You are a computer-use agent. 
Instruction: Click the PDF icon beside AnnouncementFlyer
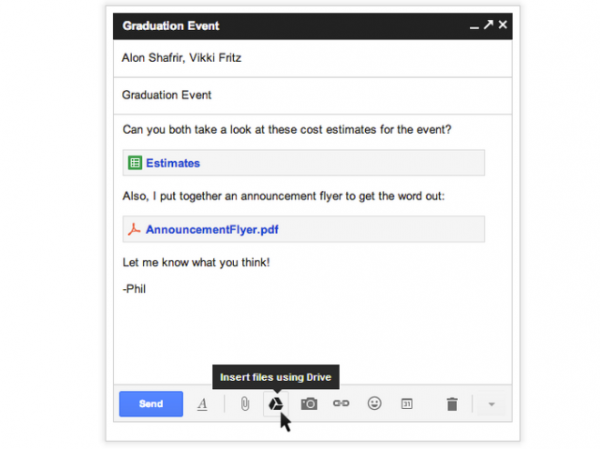click(x=134, y=229)
